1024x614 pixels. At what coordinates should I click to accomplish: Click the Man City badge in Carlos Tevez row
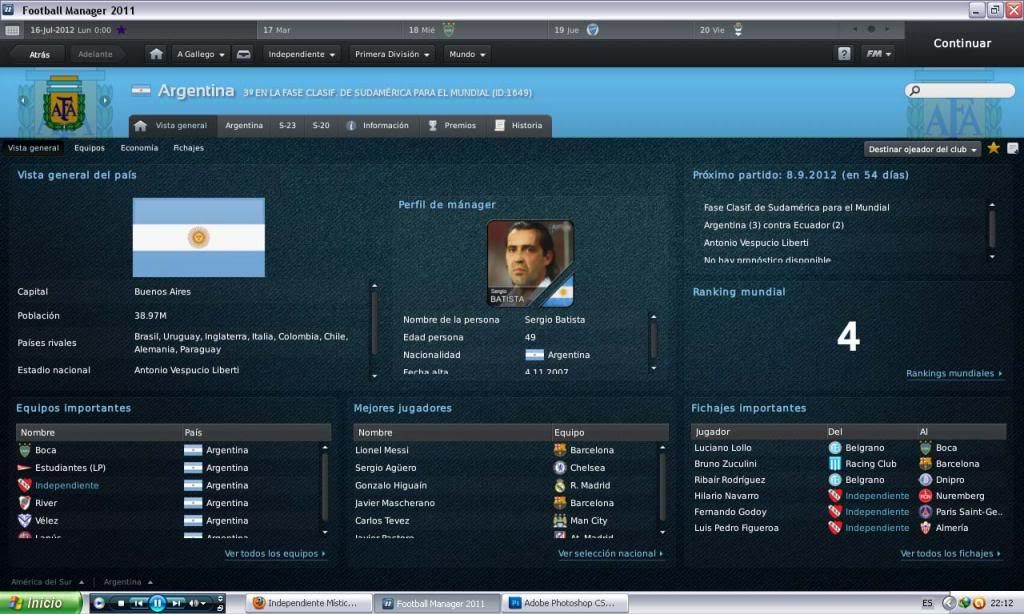(560, 521)
